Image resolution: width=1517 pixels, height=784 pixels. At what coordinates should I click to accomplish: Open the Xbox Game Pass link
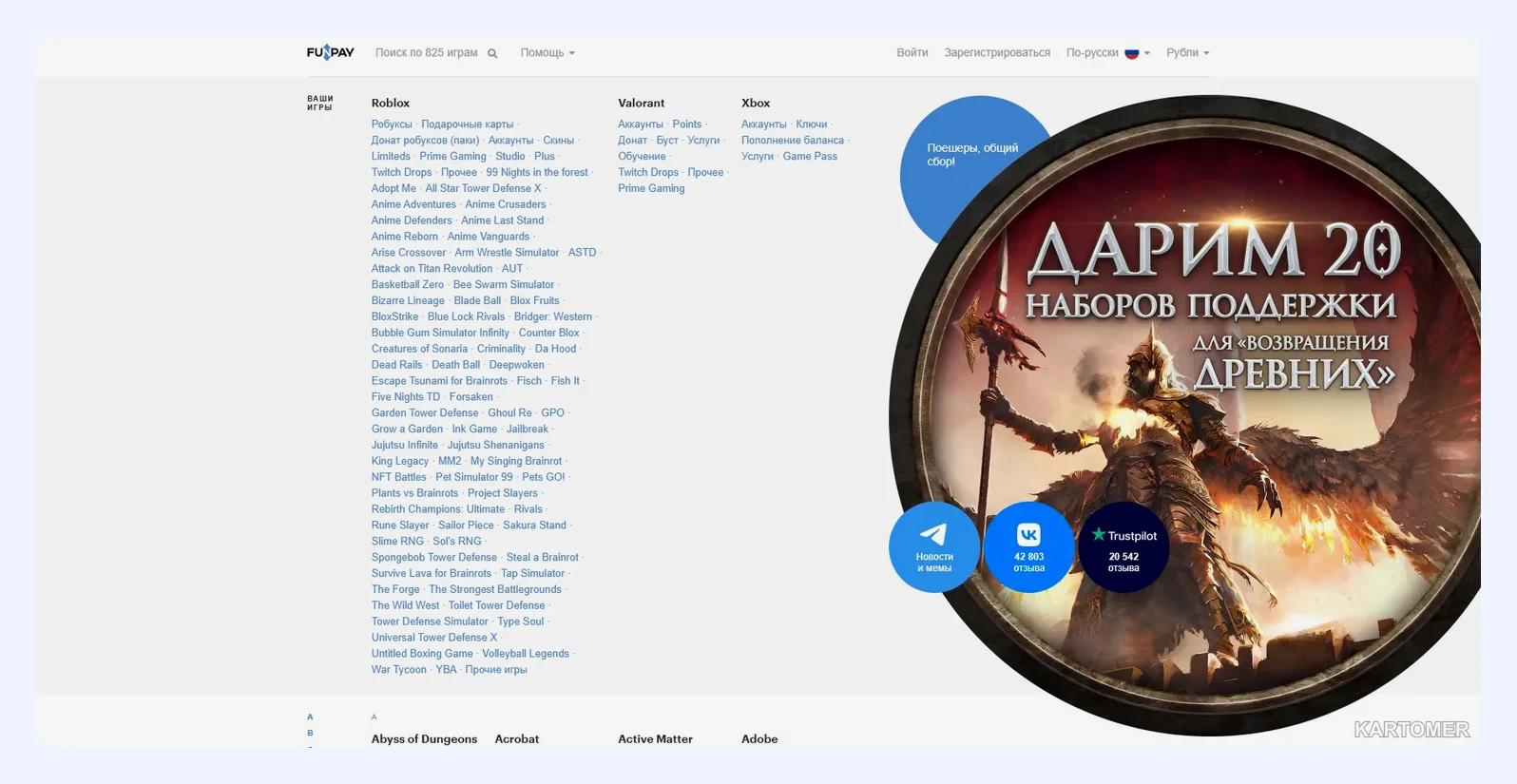coord(810,157)
